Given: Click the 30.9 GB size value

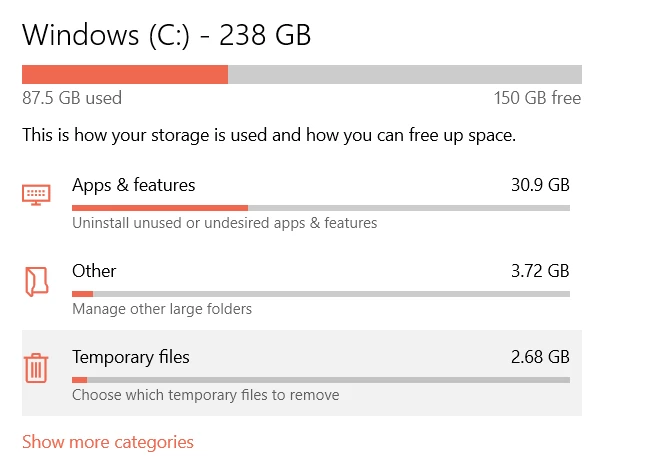Looking at the screenshot, I should click(538, 185).
